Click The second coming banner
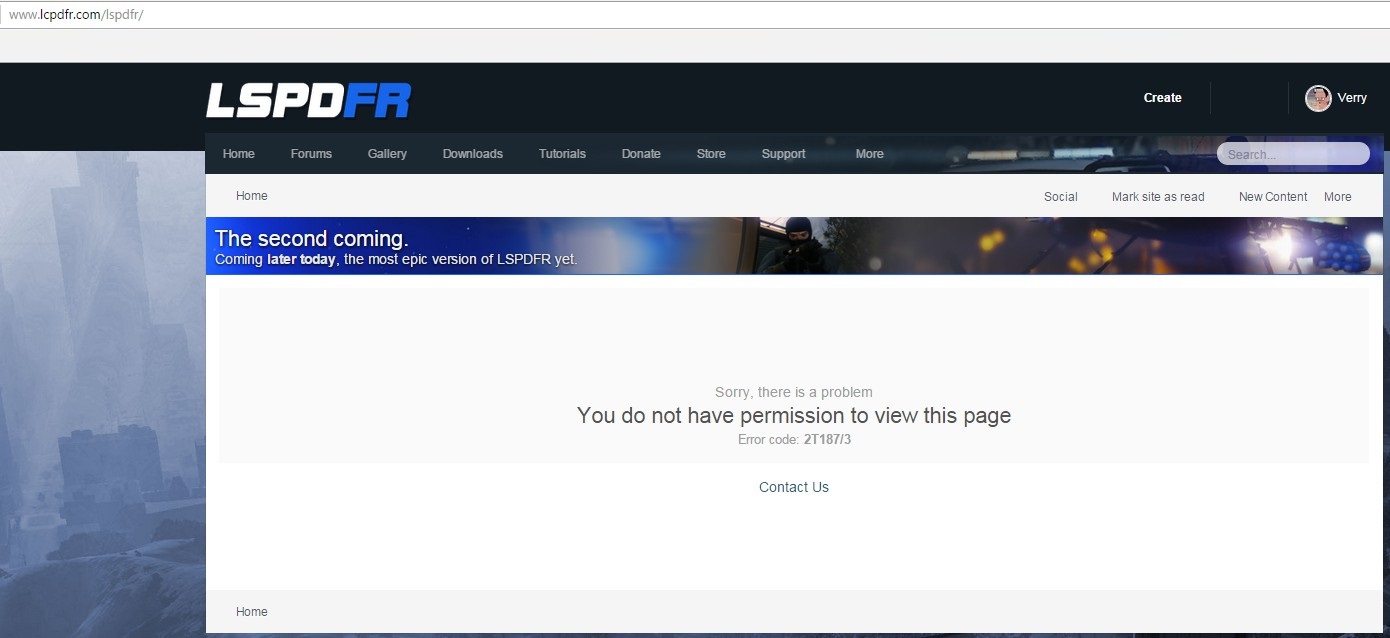Image resolution: width=1390 pixels, height=638 pixels. coord(794,246)
